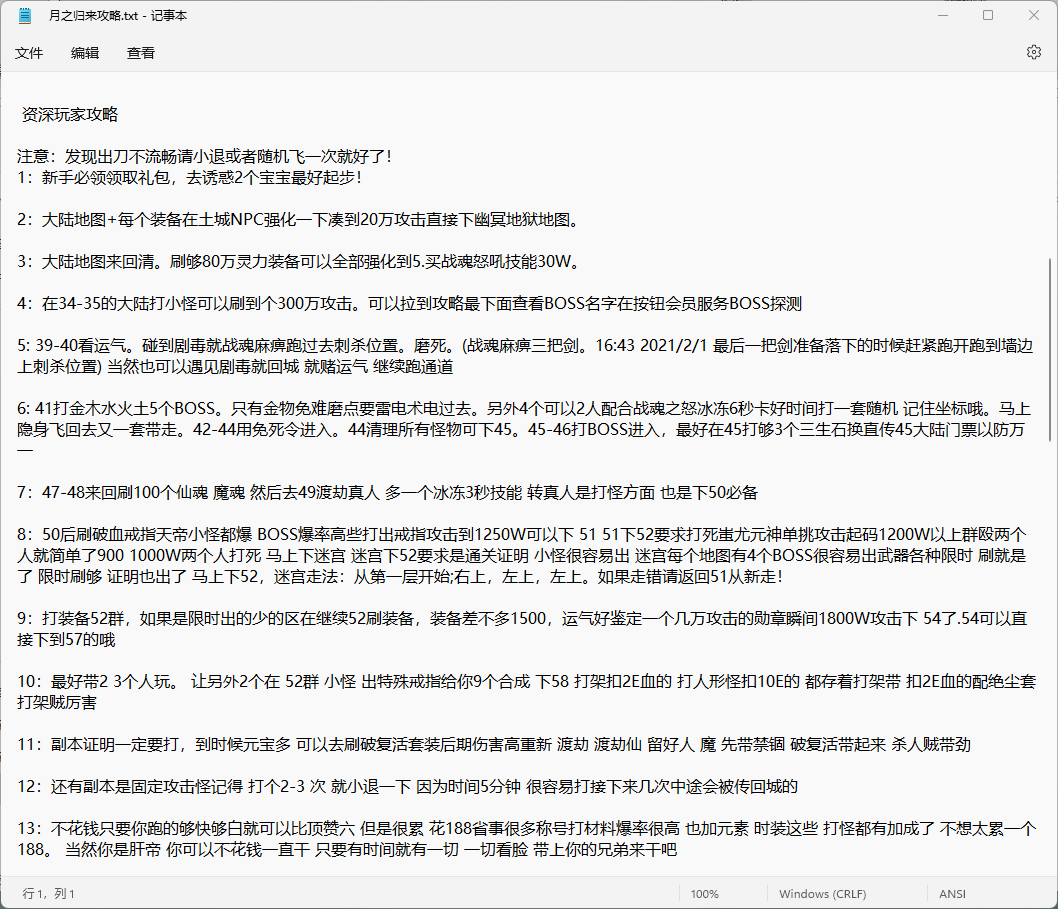The height and width of the screenshot is (909, 1058).
Task: Place cursor in the paragraph mentioning BOSS探测
Action: click(x=400, y=304)
